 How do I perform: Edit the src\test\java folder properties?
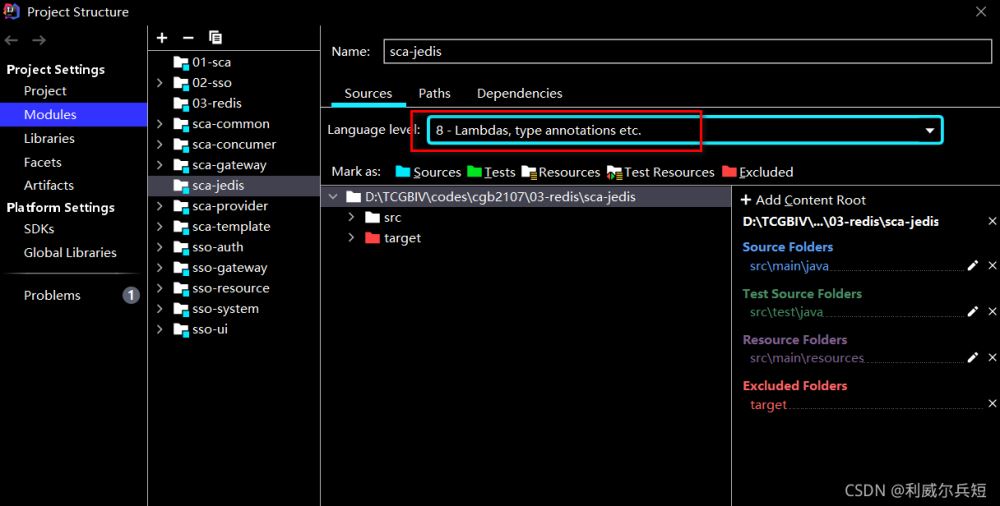click(x=973, y=311)
